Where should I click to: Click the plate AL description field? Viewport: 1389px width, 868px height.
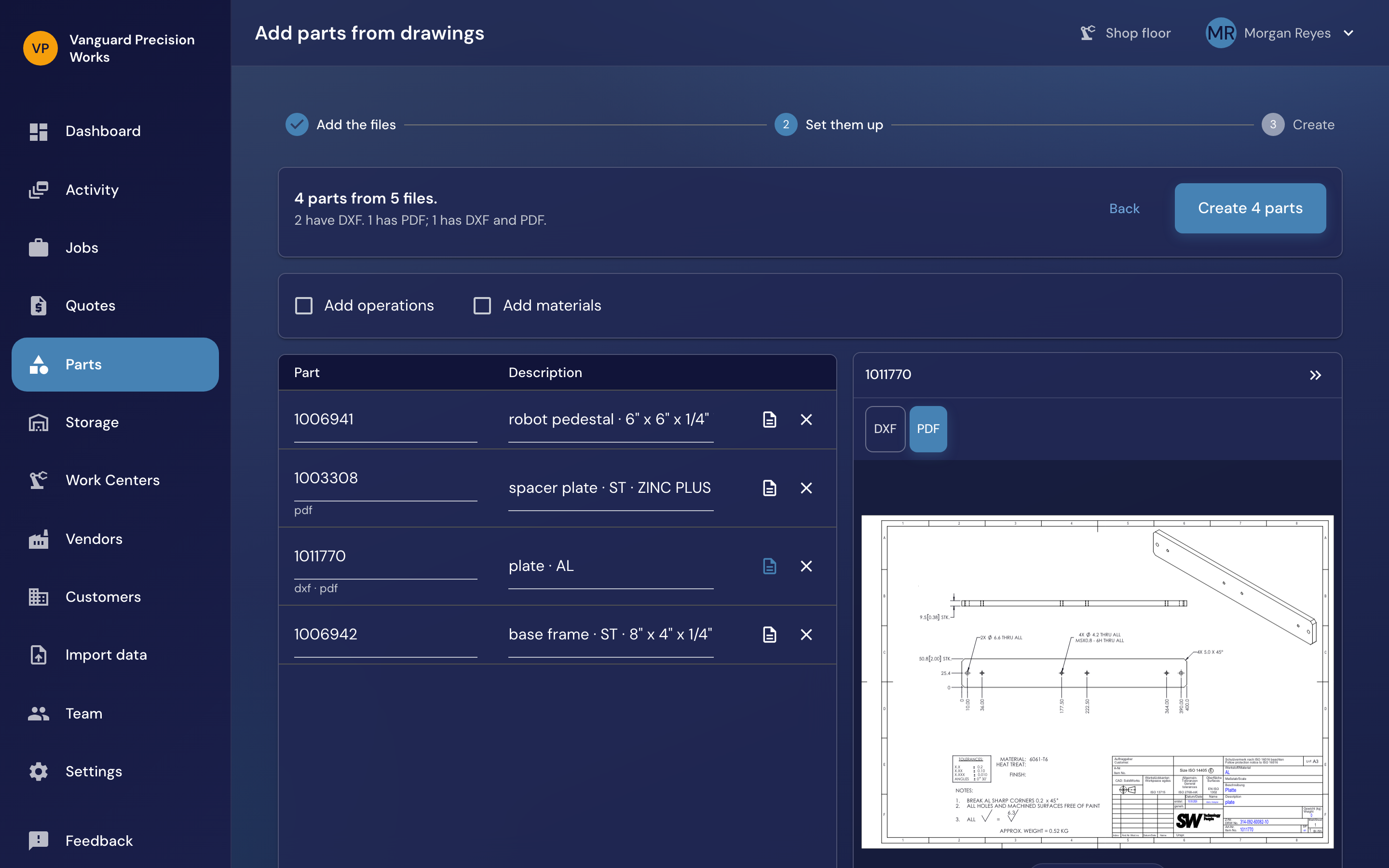coord(611,567)
